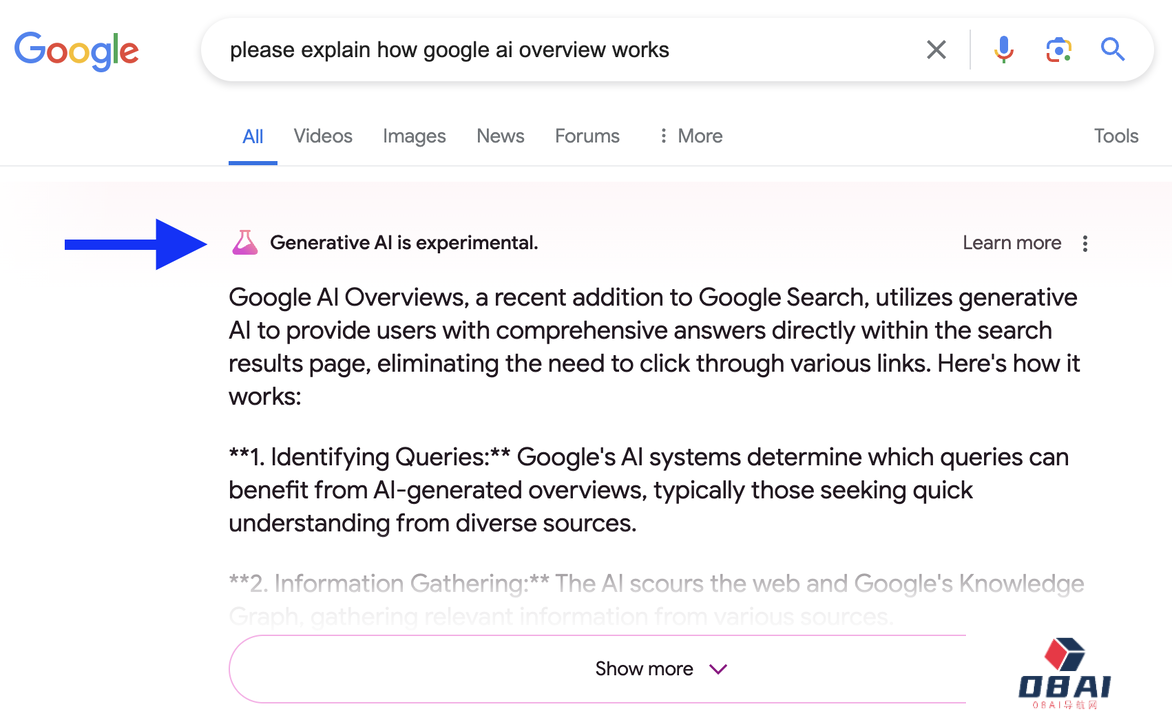Click the Show more chevron arrow

point(718,669)
